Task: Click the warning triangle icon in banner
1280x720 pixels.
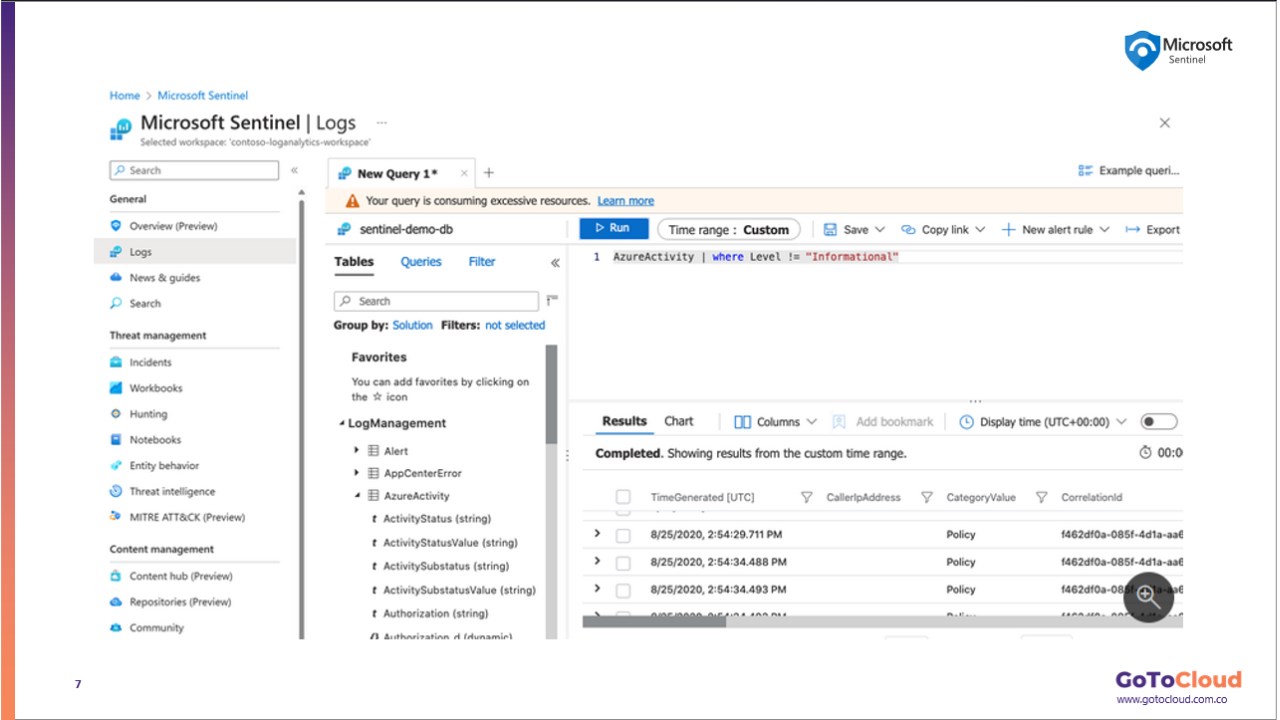Action: (352, 201)
